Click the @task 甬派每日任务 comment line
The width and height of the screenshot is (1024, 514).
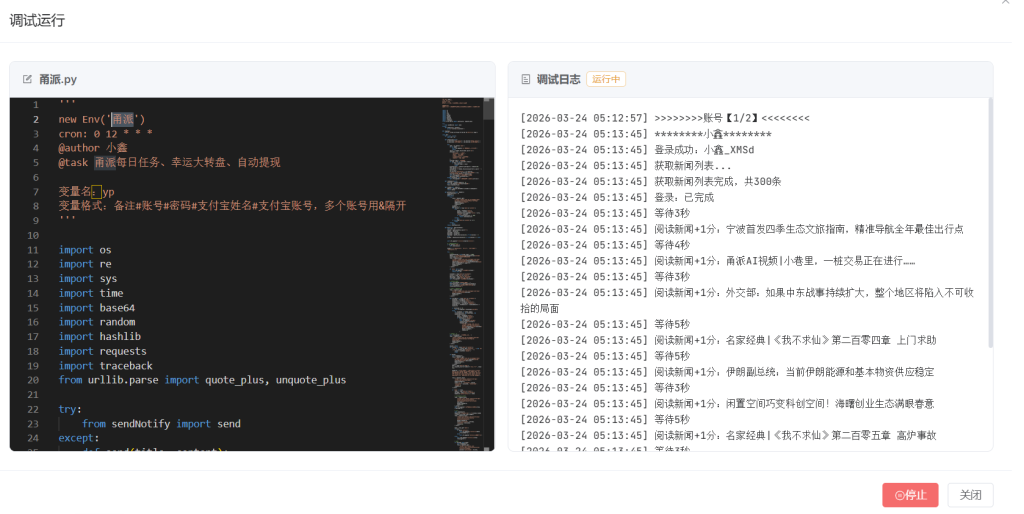(x=169, y=162)
